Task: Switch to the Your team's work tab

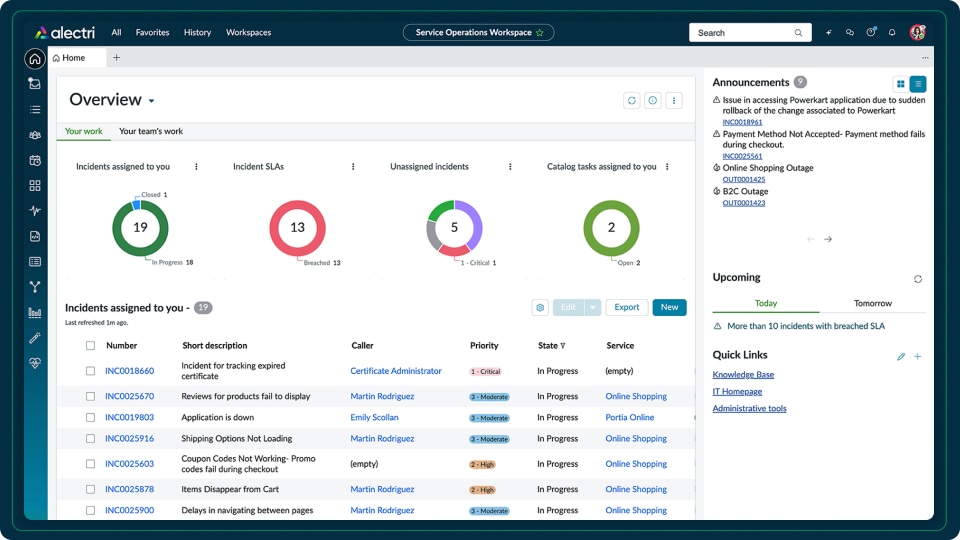Action: click(151, 131)
